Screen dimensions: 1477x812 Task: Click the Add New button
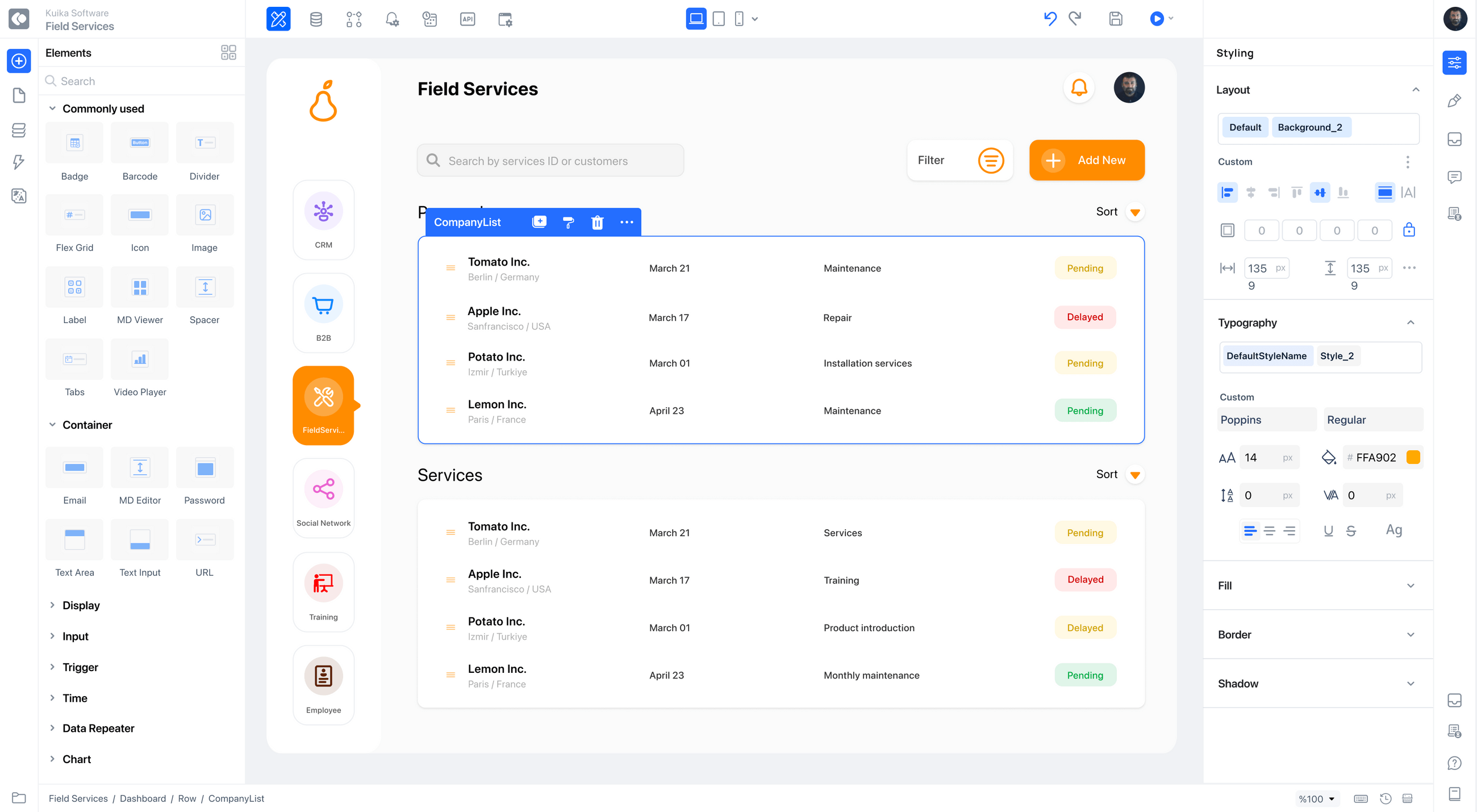click(1087, 160)
